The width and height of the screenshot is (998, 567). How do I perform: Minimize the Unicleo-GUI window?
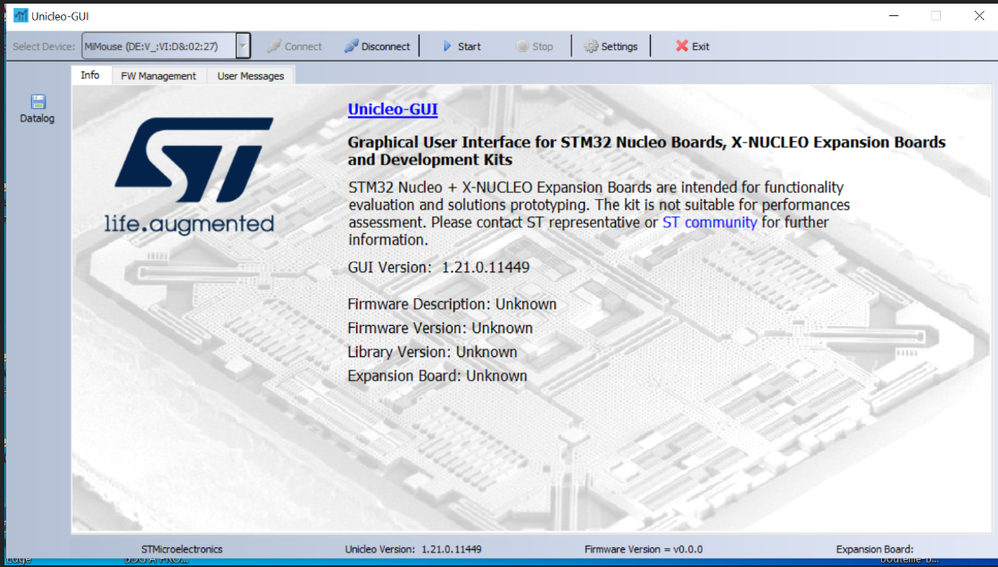pos(894,15)
